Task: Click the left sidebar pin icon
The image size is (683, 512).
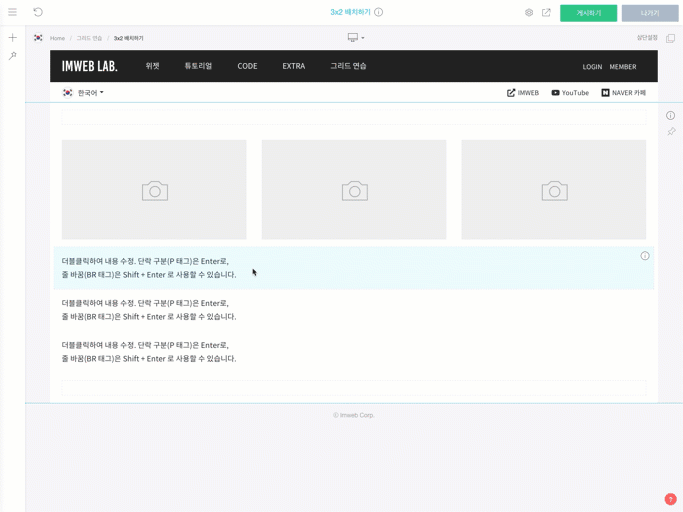Action: coord(13,56)
